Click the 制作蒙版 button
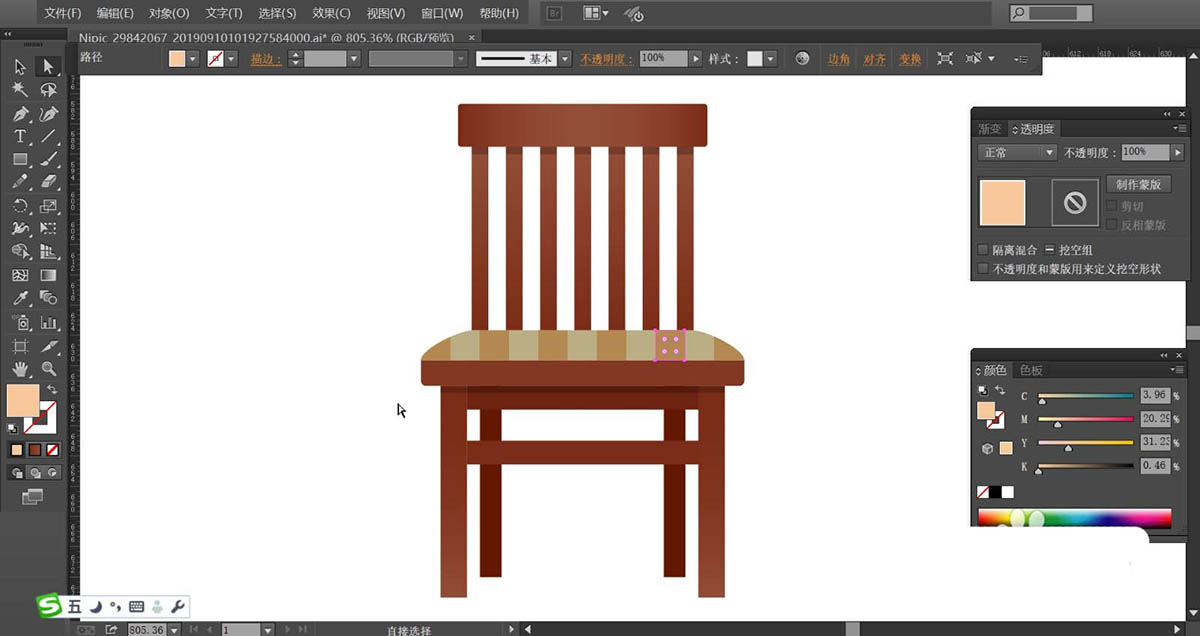Viewport: 1200px width, 636px height. [1138, 184]
